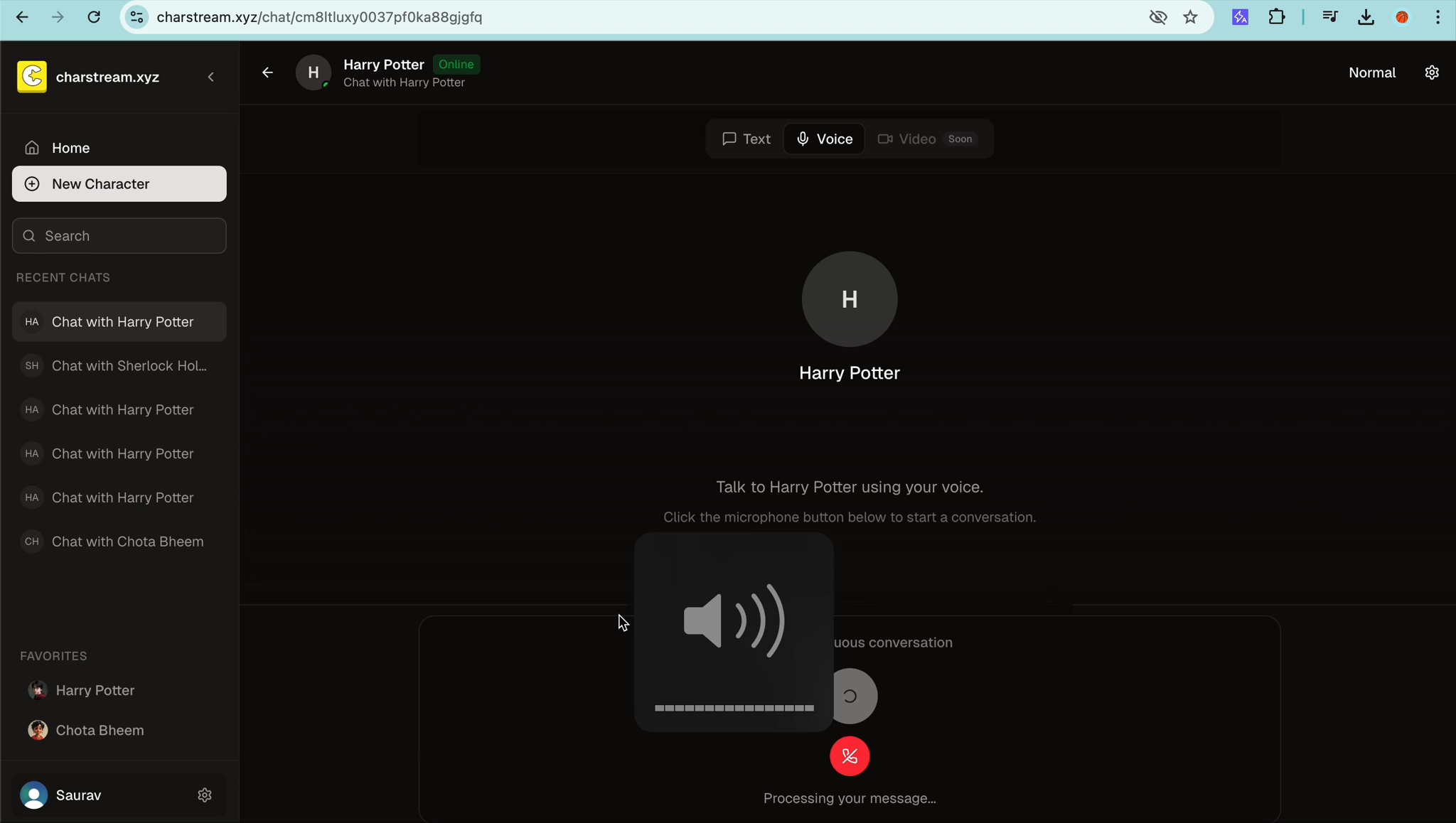Click the plus icon on New Character
The width and height of the screenshot is (1456, 823).
[x=32, y=184]
